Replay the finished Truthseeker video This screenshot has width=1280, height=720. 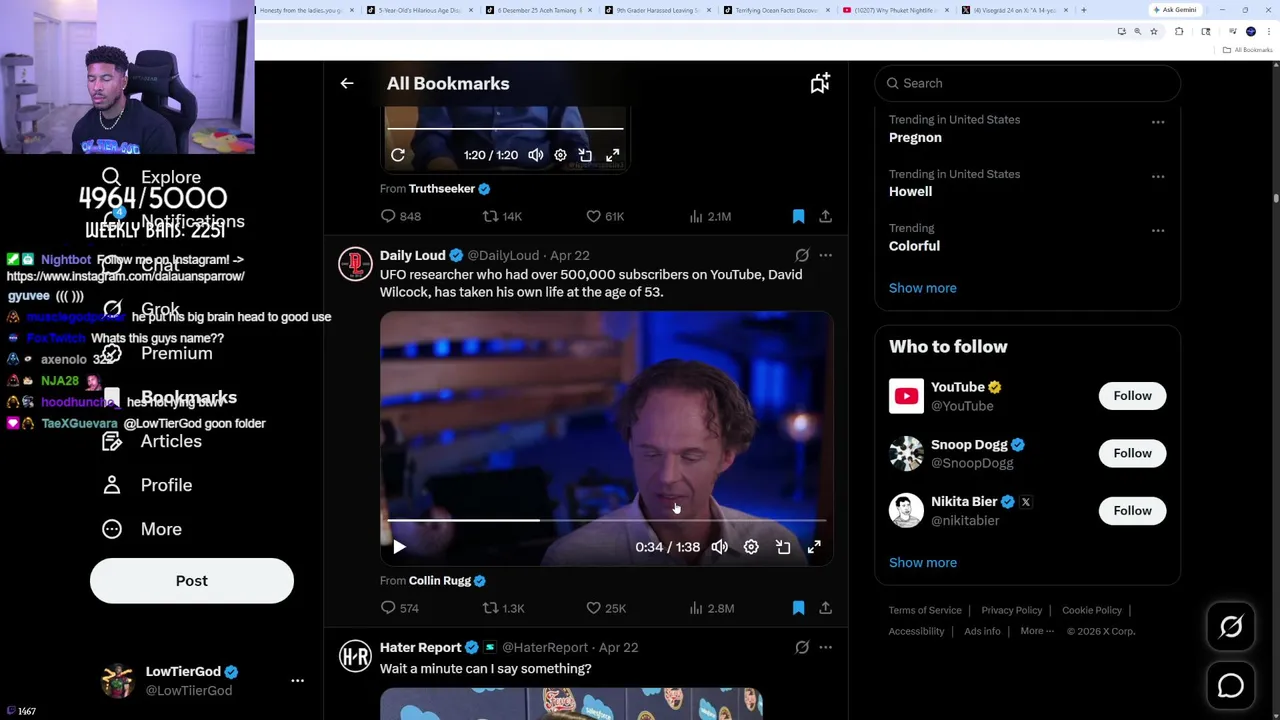point(398,155)
